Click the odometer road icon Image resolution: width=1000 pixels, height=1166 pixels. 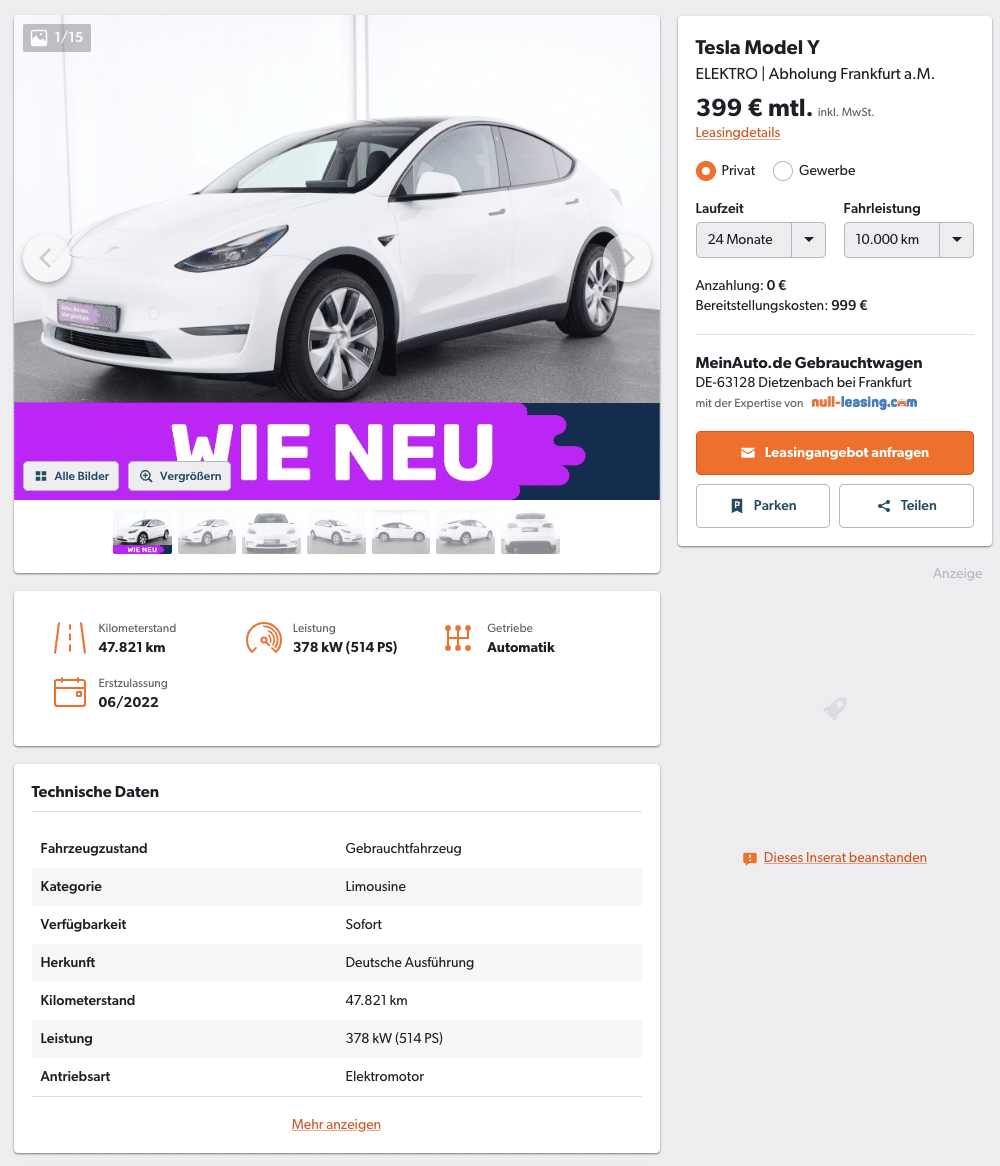tap(70, 638)
